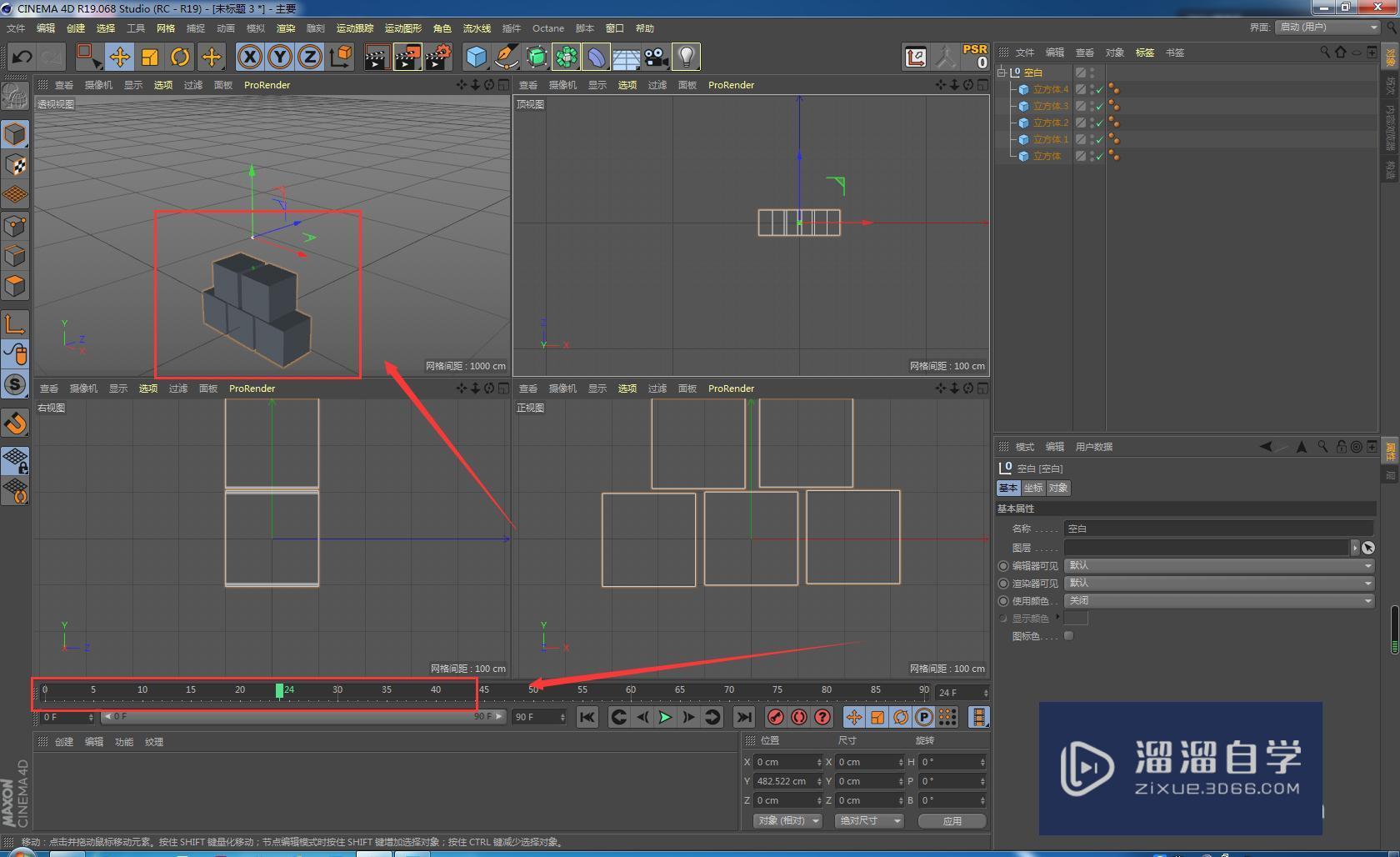
Task: Open the 文件 menu in menu bar
Action: [x=16, y=28]
